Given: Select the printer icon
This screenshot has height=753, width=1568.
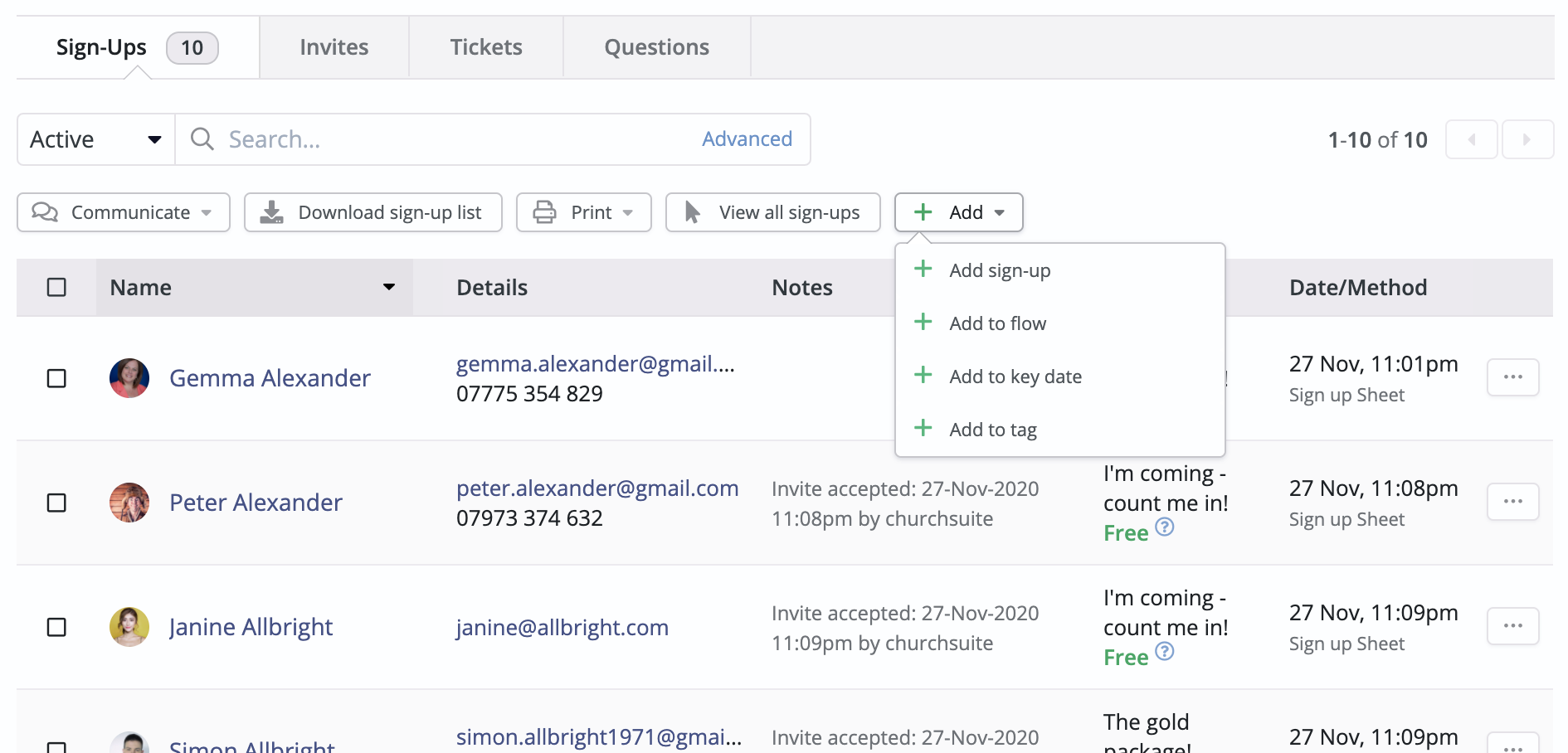Looking at the screenshot, I should (x=544, y=212).
